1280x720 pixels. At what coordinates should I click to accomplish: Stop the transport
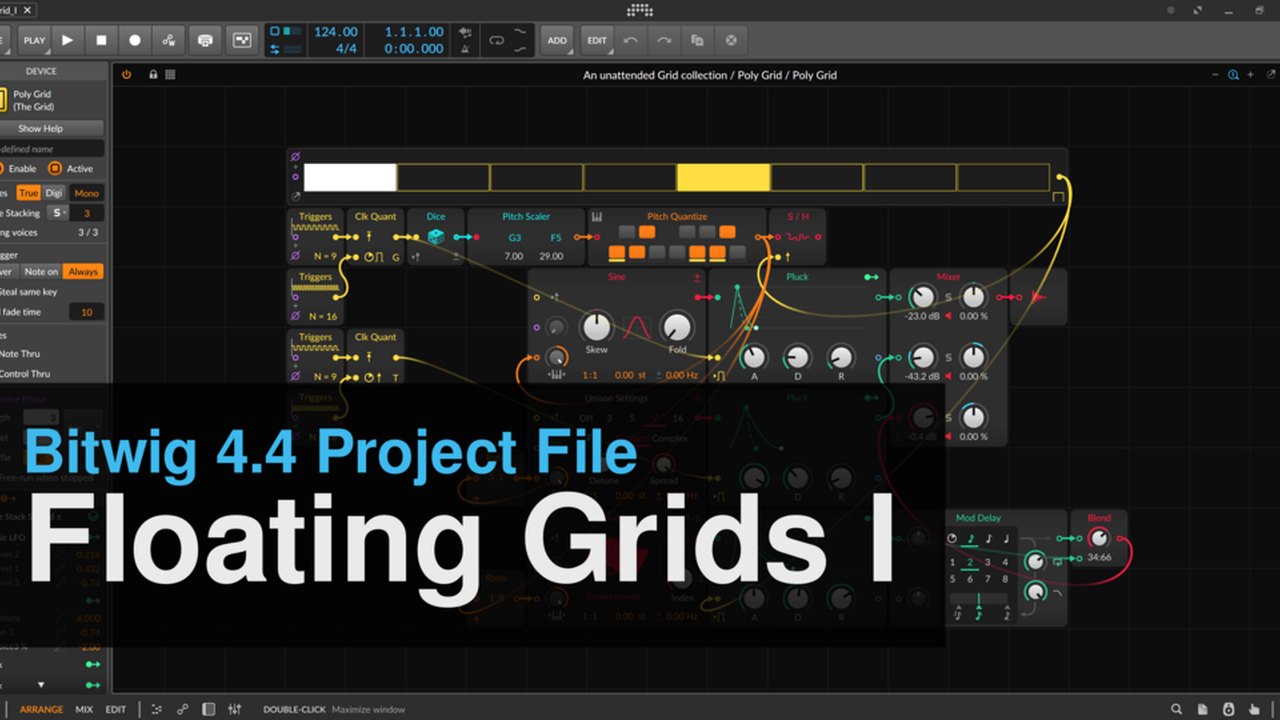(x=101, y=40)
